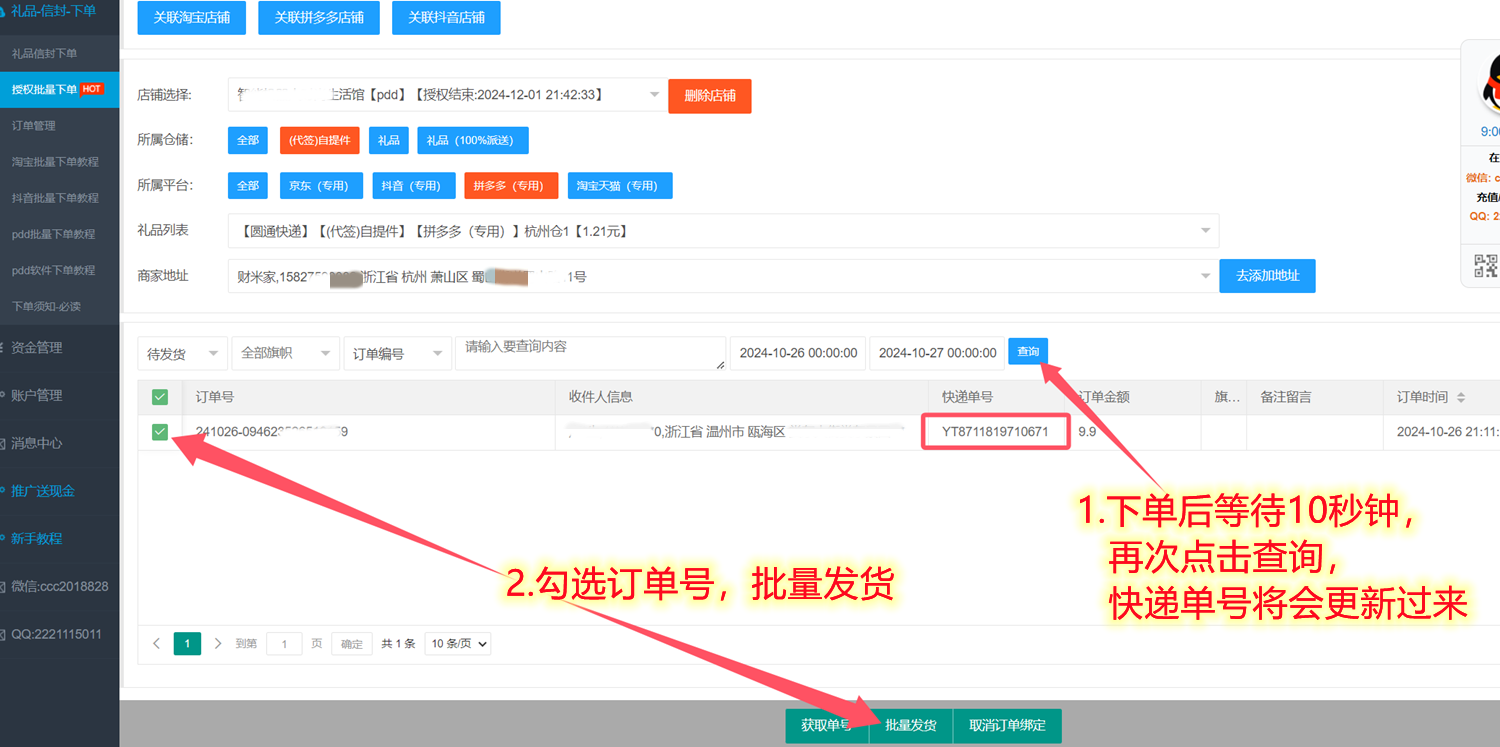Toggle the select-all checkbox in table header
This screenshot has width=1500, height=747.
coord(160,397)
